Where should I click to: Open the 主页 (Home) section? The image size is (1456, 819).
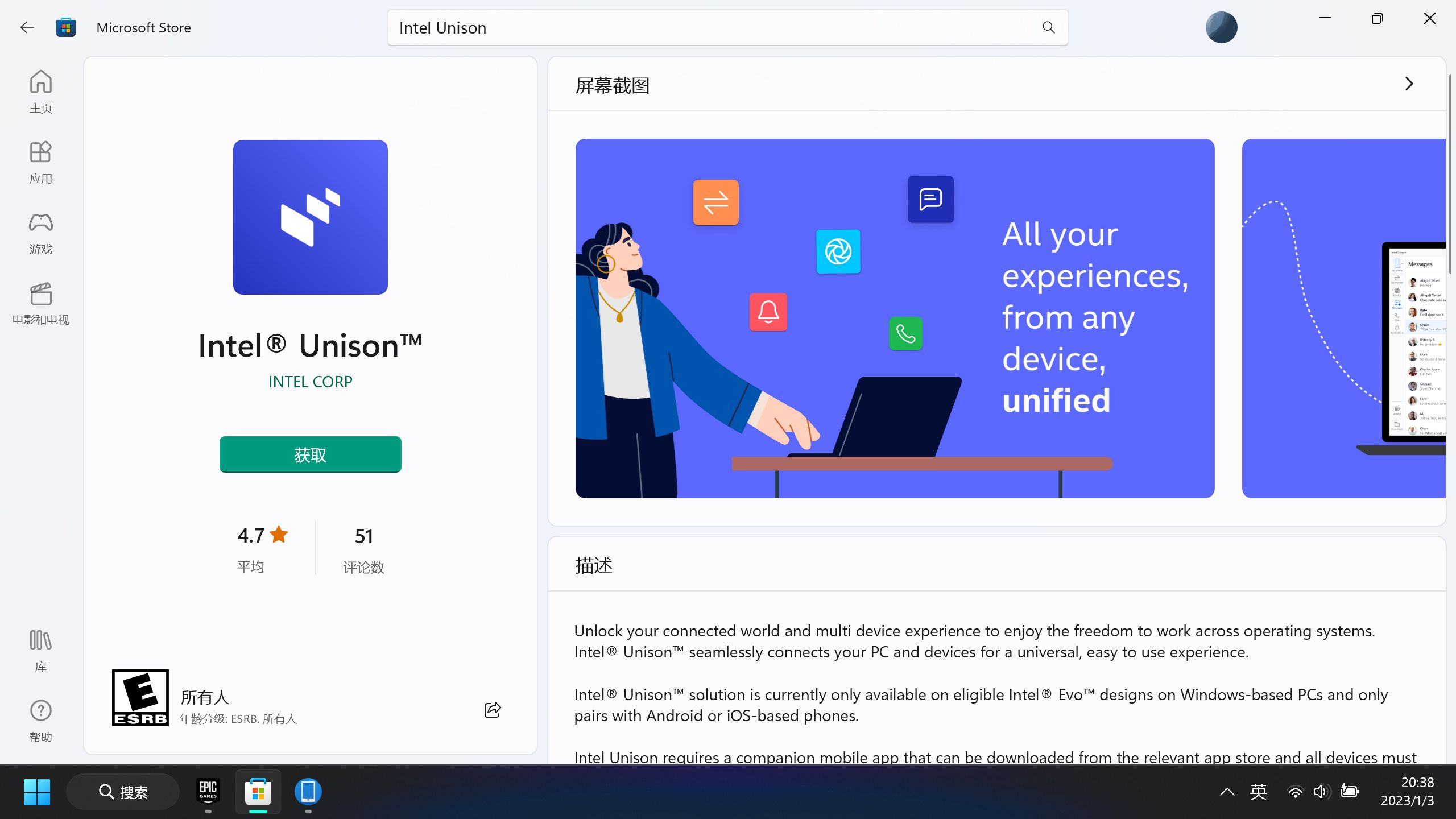coord(40,90)
